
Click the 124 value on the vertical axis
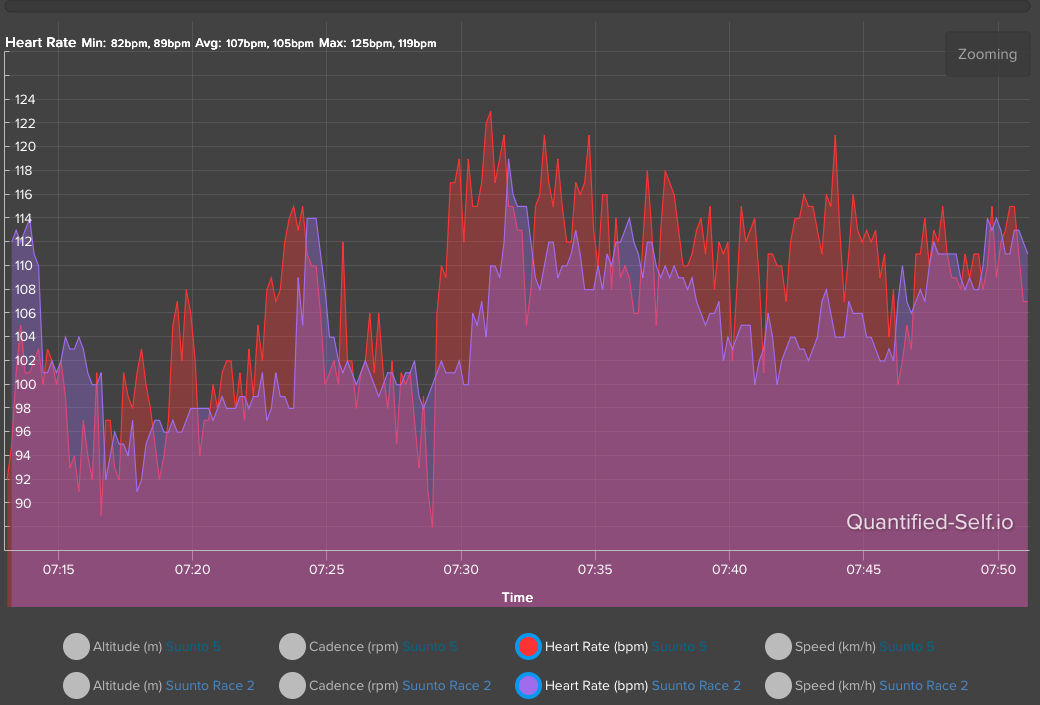(x=24, y=99)
